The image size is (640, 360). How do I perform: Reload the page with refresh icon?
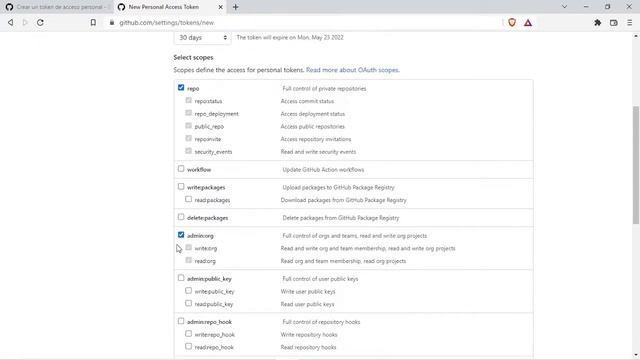(40, 23)
